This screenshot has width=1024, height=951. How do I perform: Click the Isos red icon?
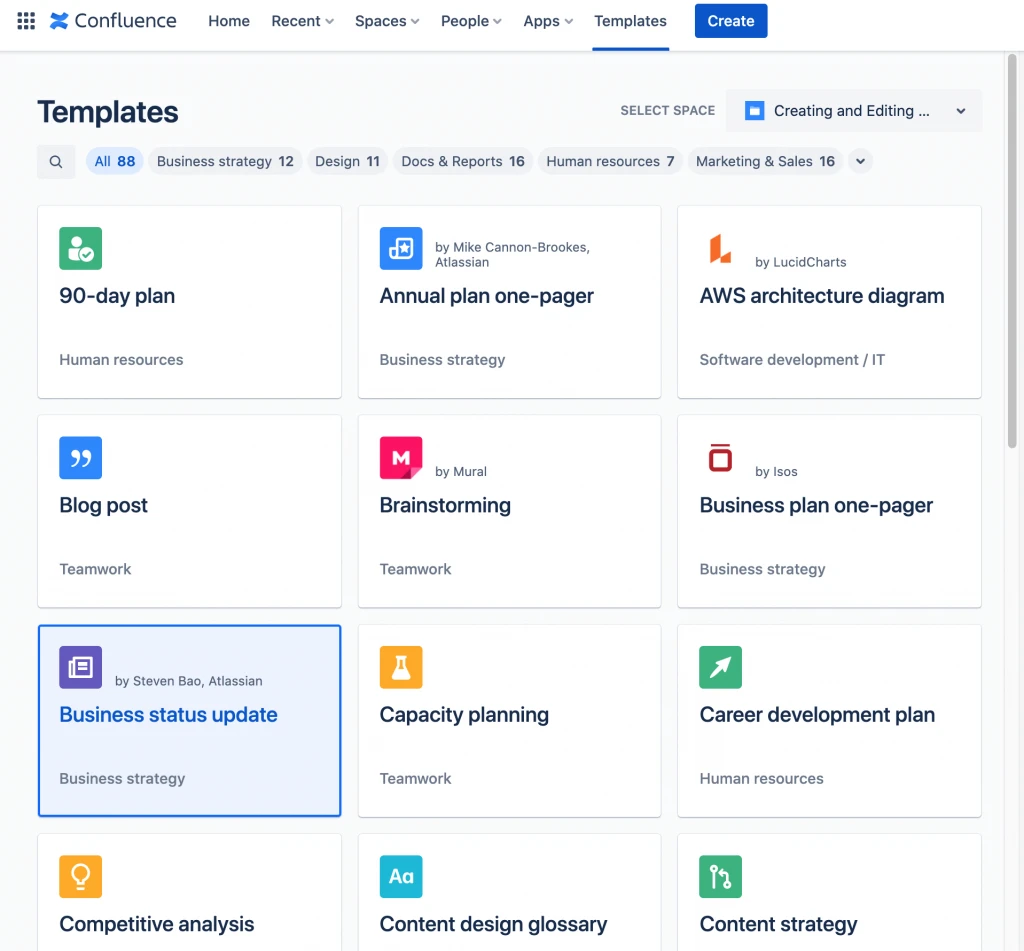[x=720, y=458]
